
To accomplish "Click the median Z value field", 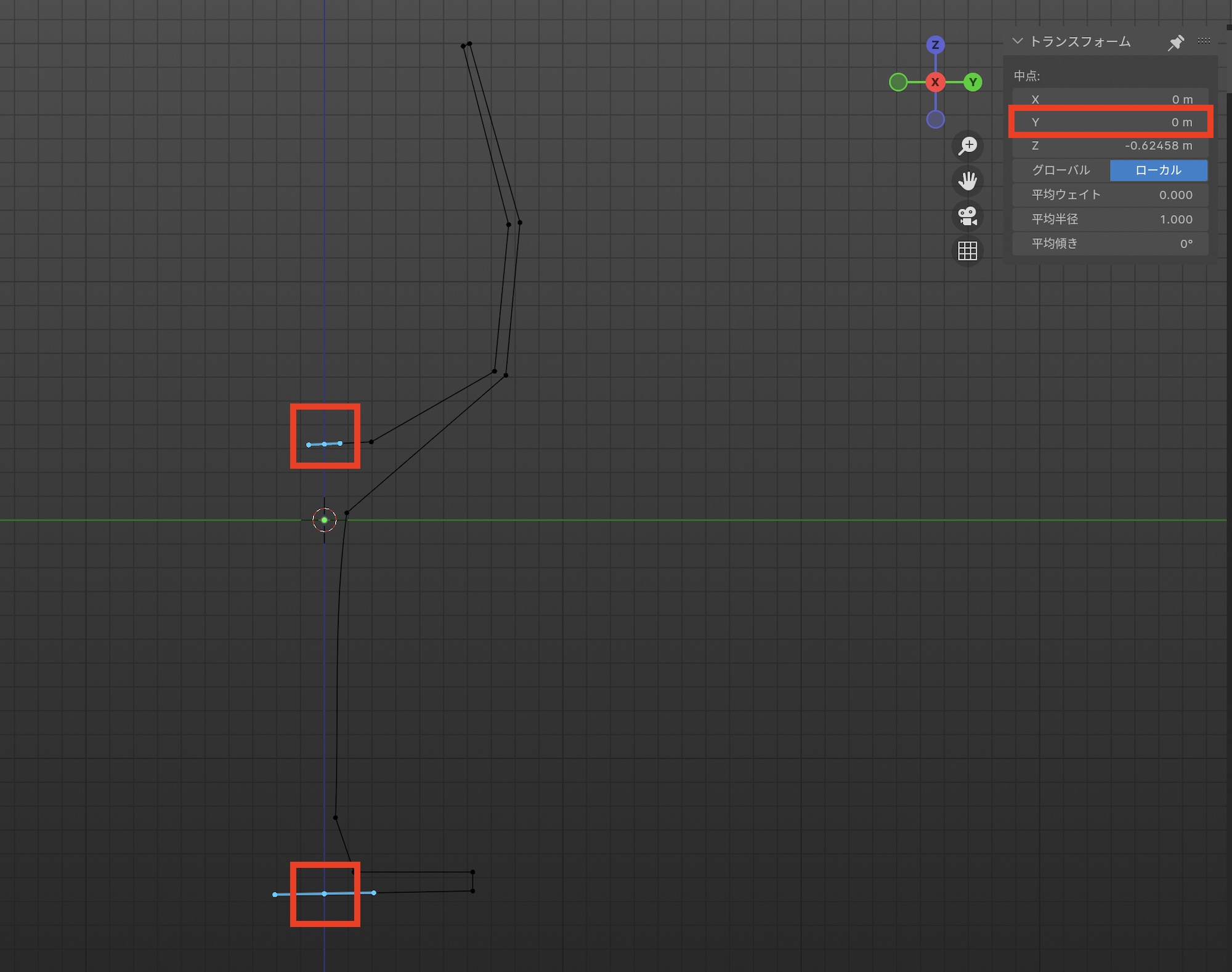I will tap(1110, 146).
